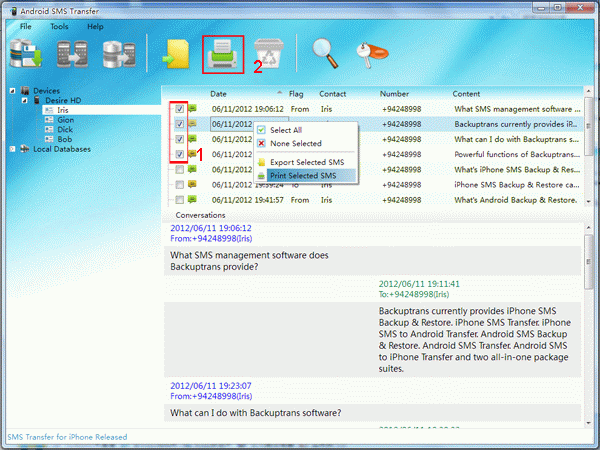Screen dimensions: 600x450
Task: Click message bubble on 19:41:57 row
Action: pyautogui.click(x=192, y=199)
